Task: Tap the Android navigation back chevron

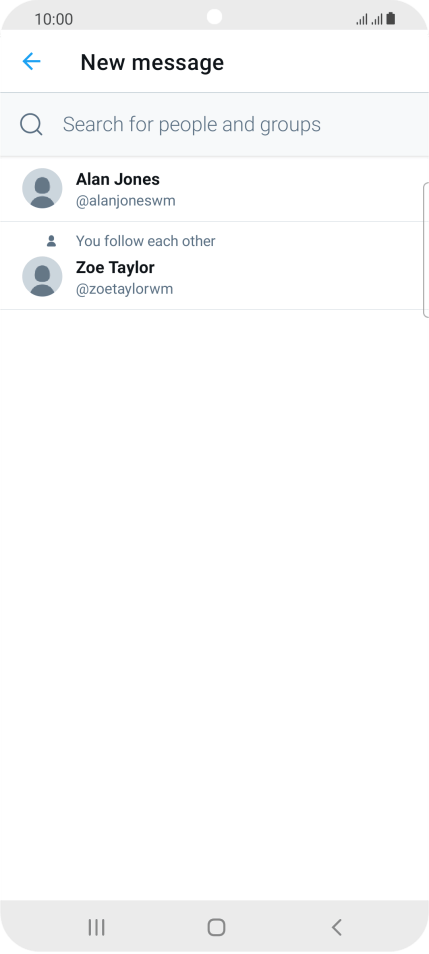Action: coord(336,927)
